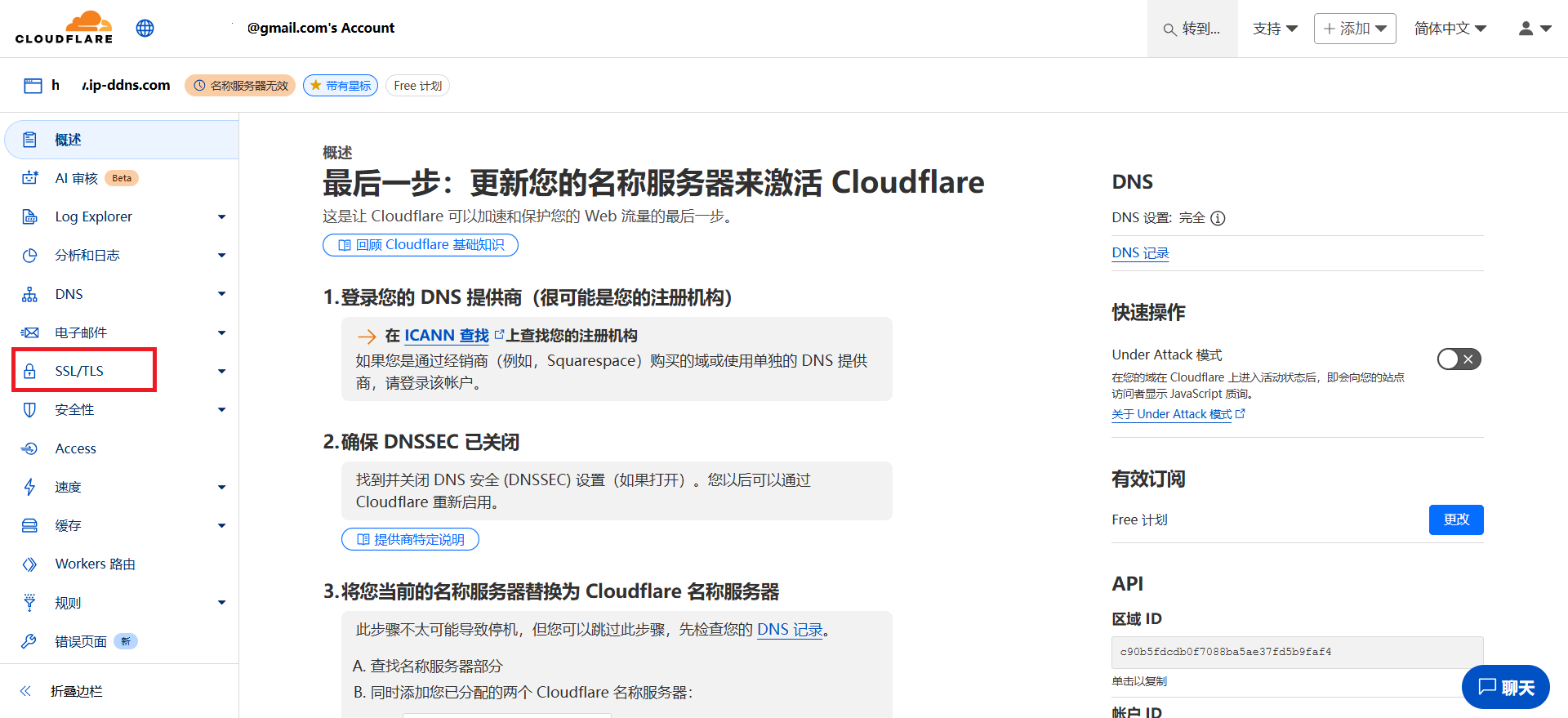
Task: Select Access in the sidebar
Action: pyautogui.click(x=75, y=448)
